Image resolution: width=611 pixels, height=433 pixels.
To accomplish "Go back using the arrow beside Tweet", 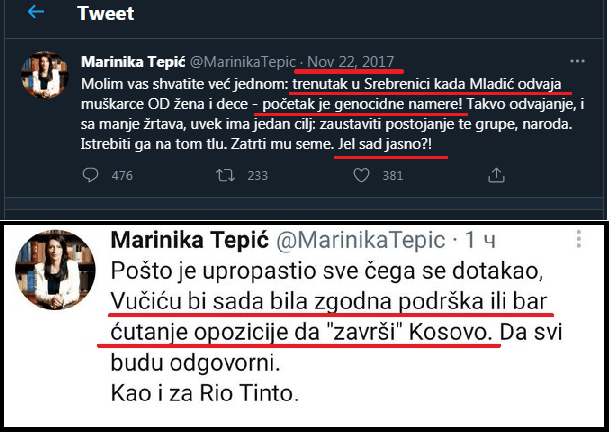I will tap(35, 14).
